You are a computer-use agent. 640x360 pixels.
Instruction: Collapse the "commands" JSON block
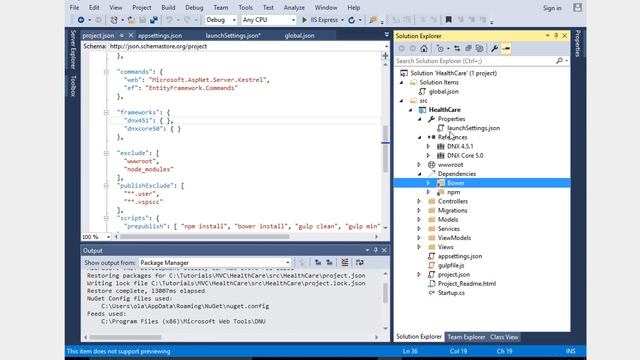tap(106, 72)
